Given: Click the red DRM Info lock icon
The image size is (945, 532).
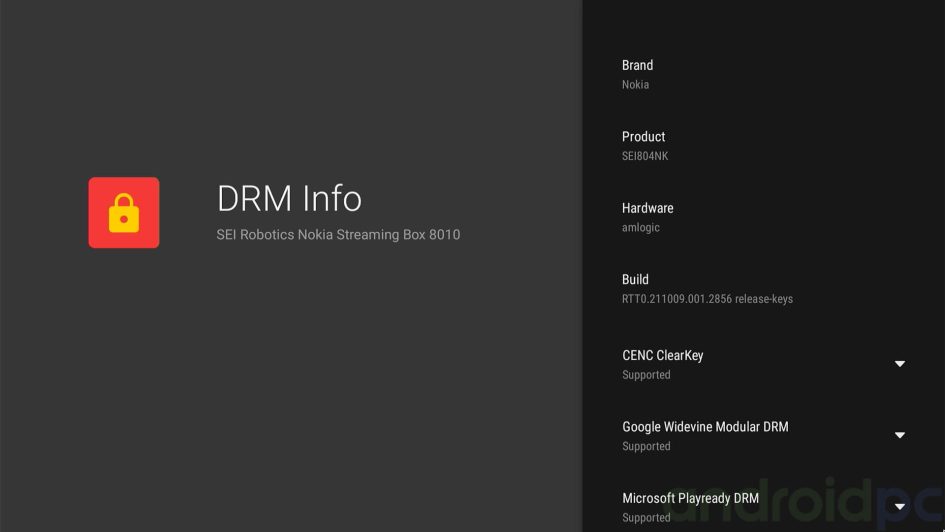Looking at the screenshot, I should [x=123, y=212].
